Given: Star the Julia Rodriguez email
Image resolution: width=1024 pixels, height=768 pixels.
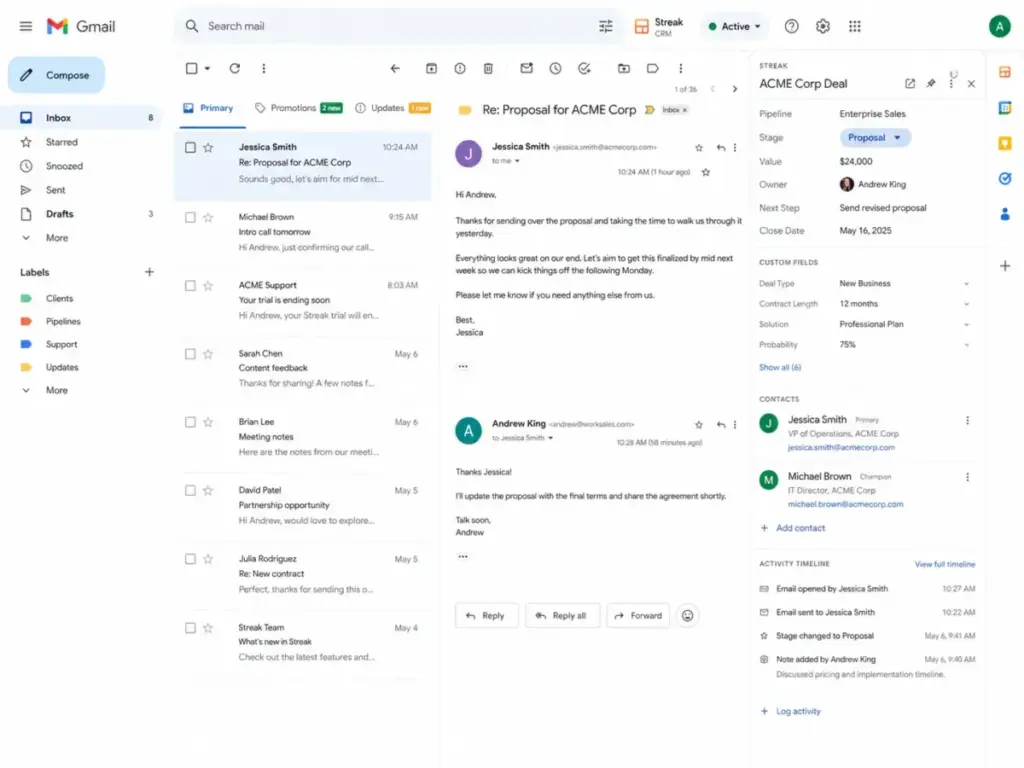Looking at the screenshot, I should tap(208, 559).
